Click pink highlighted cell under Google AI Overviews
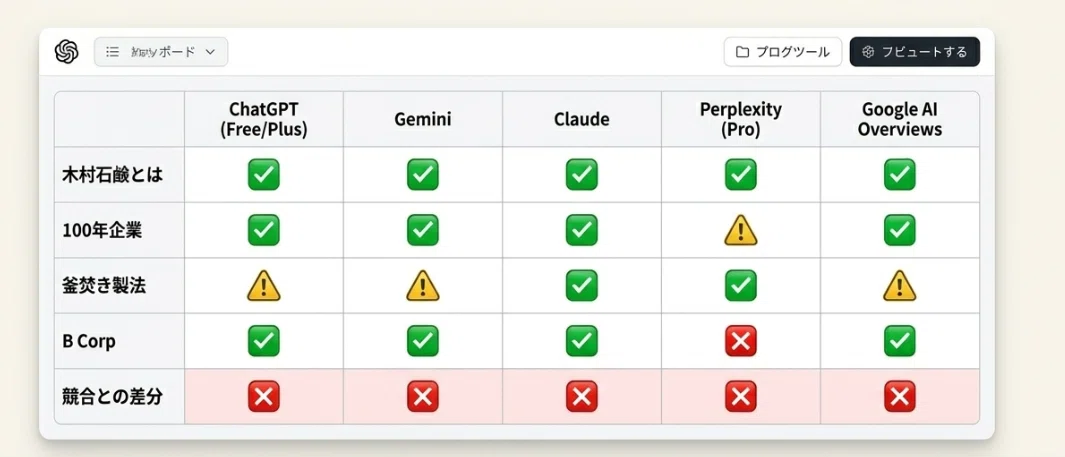 [x=899, y=397]
